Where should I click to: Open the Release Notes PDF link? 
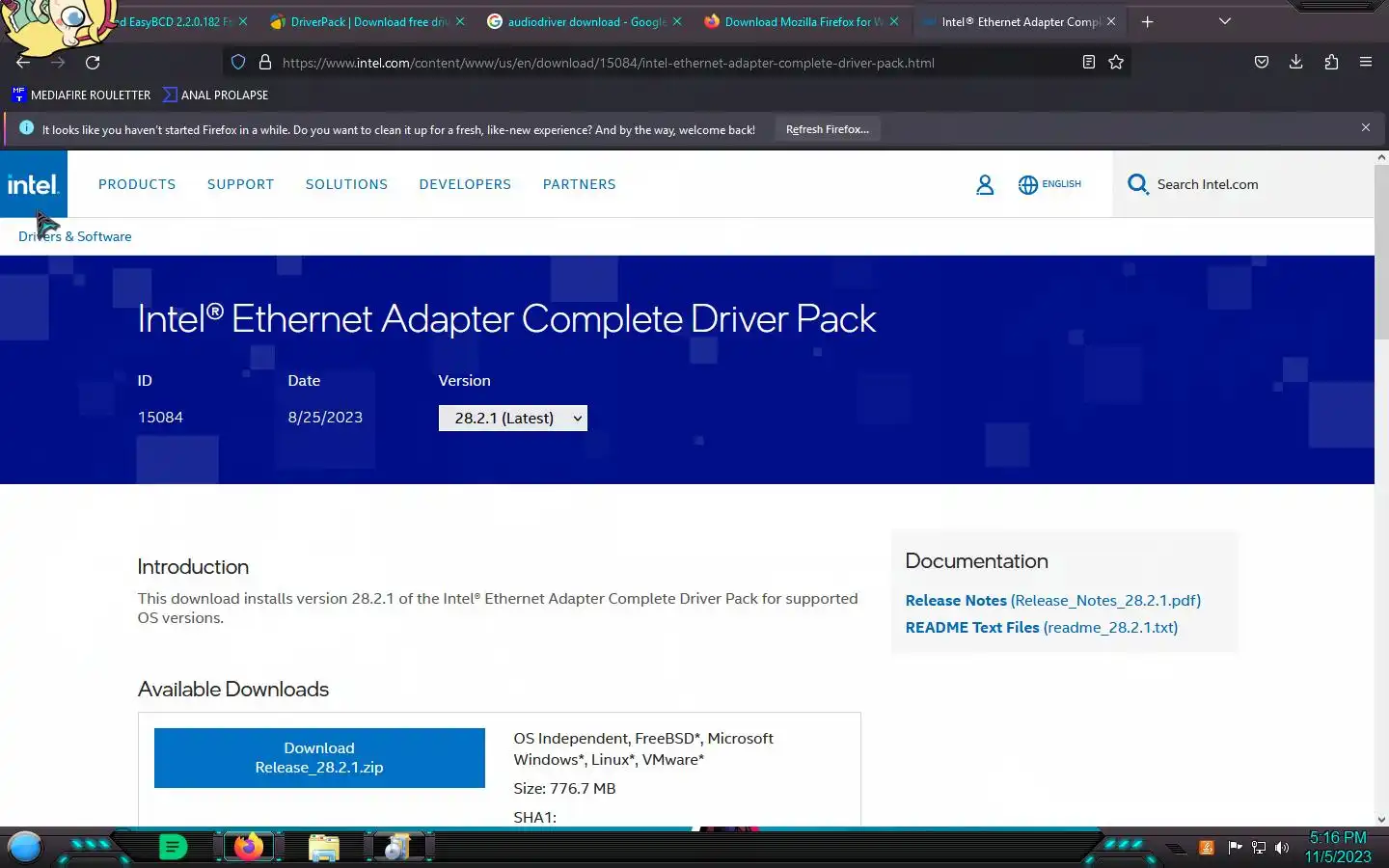[x=1052, y=600]
